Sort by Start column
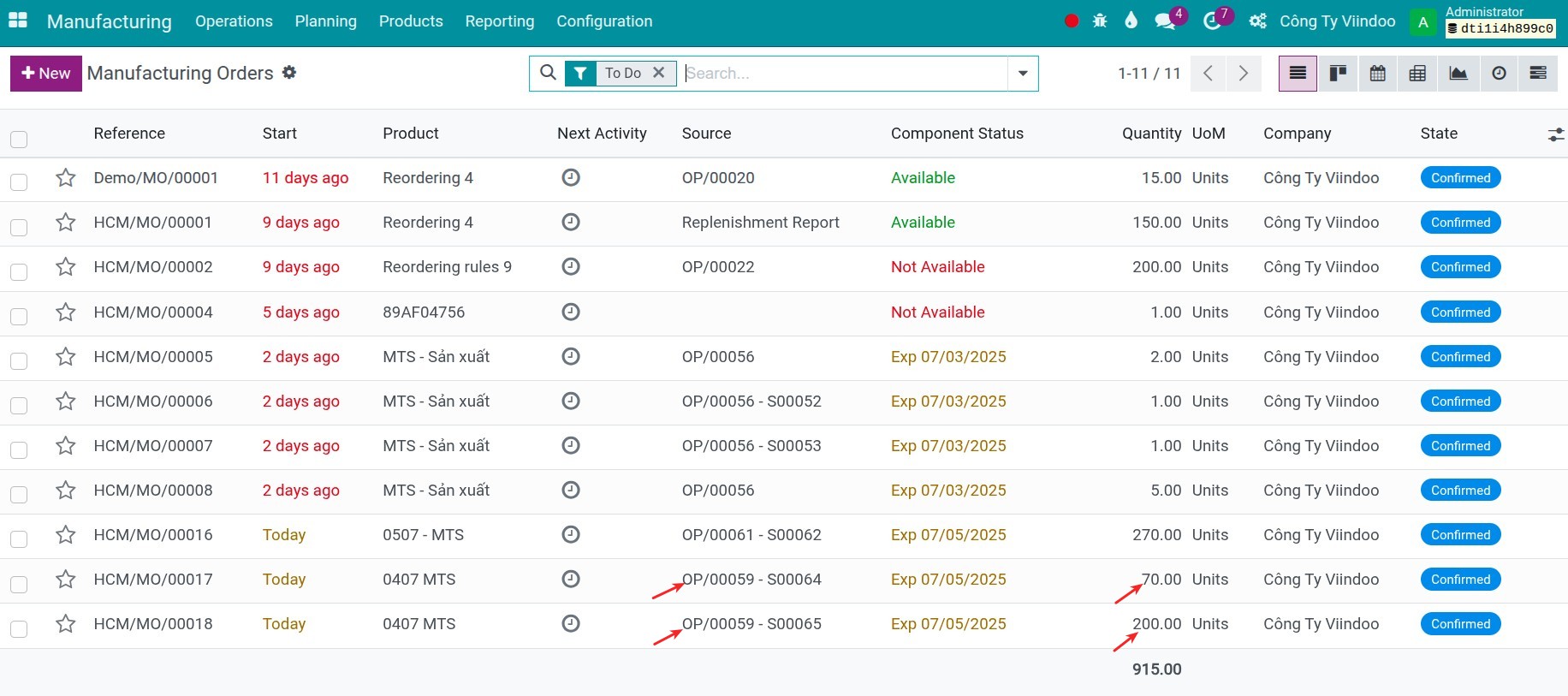 click(280, 134)
